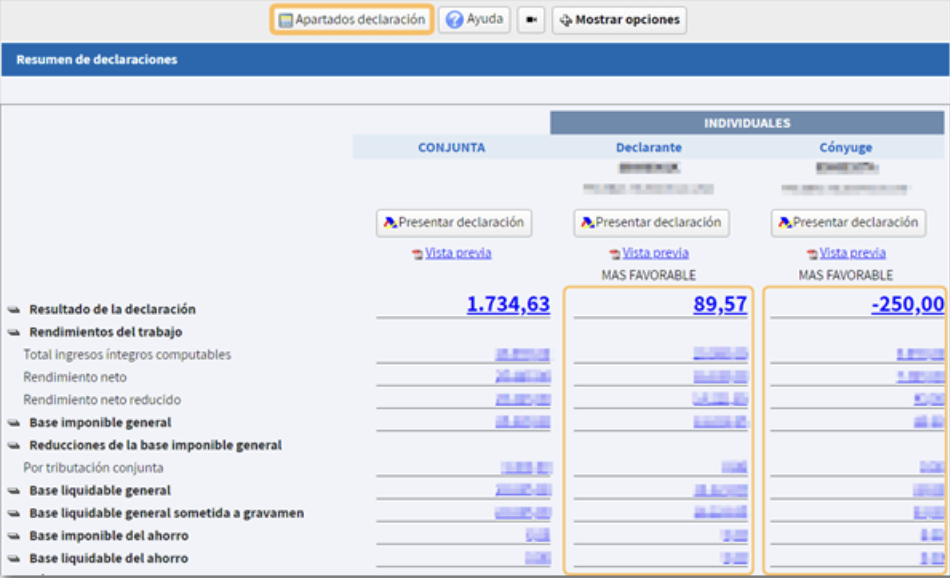Screen dimensions: 950x578
Task: Click Mostrar opciones button
Action: (x=619, y=20)
